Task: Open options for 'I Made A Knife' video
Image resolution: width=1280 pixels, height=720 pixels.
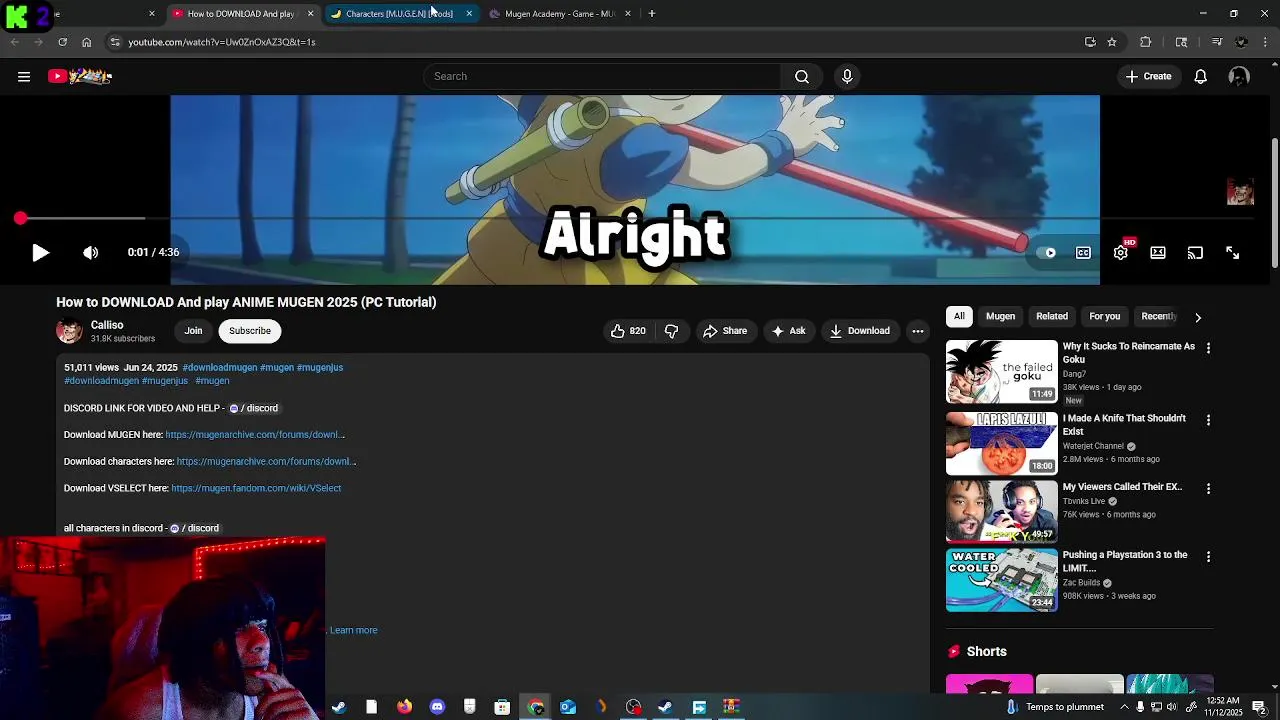Action: (x=1208, y=420)
